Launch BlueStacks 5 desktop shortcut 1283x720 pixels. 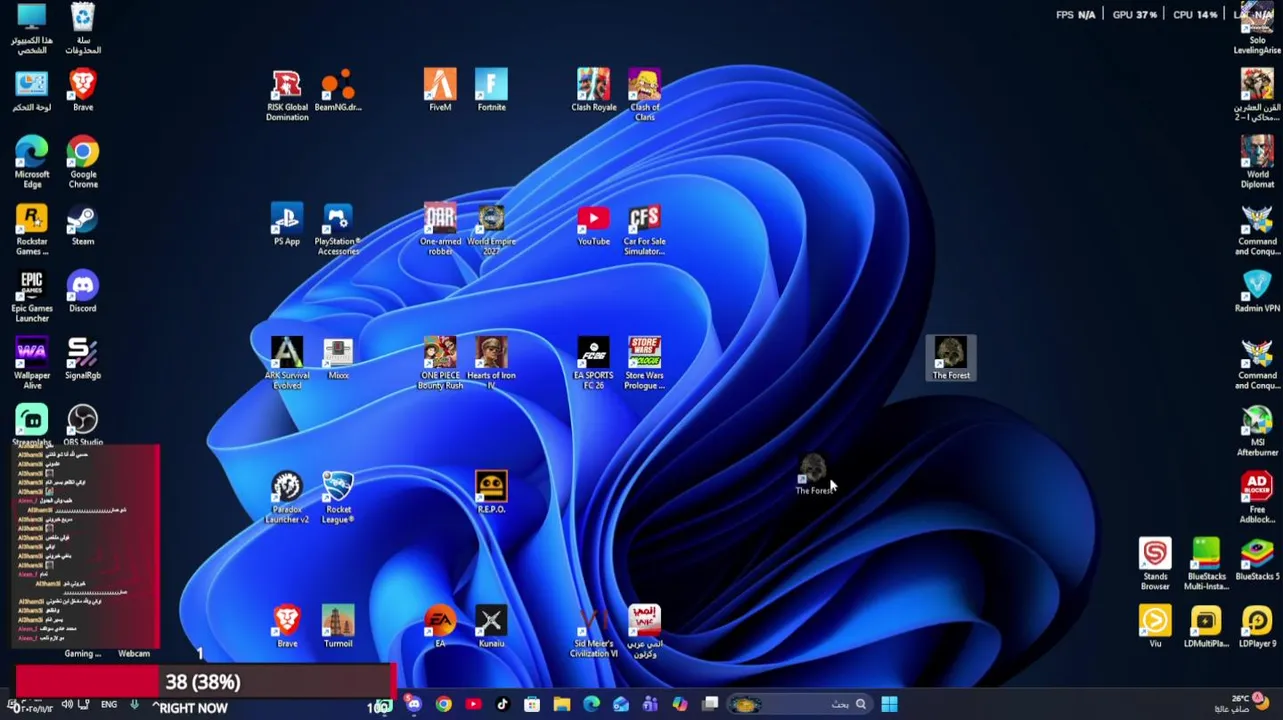coord(1257,561)
